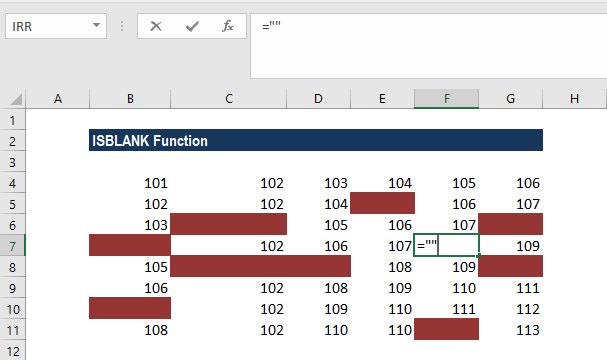Click the active cell F7 being edited

coord(446,245)
